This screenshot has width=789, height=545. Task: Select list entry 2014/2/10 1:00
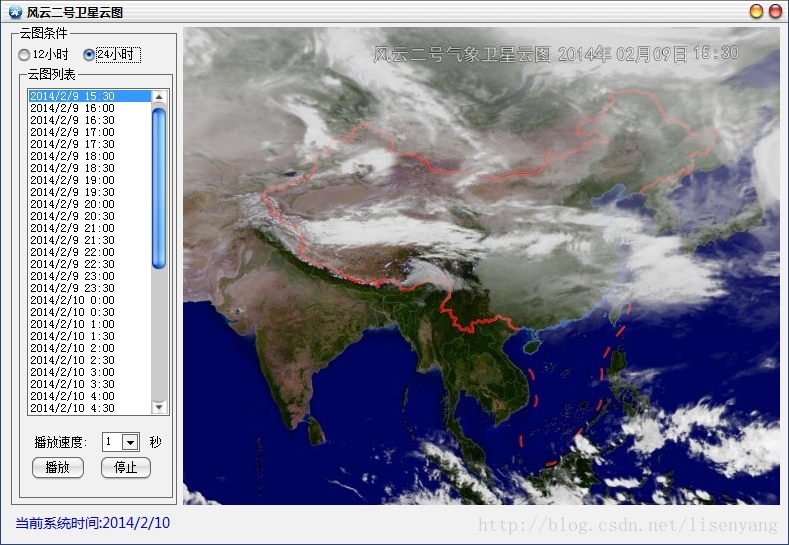coord(90,324)
